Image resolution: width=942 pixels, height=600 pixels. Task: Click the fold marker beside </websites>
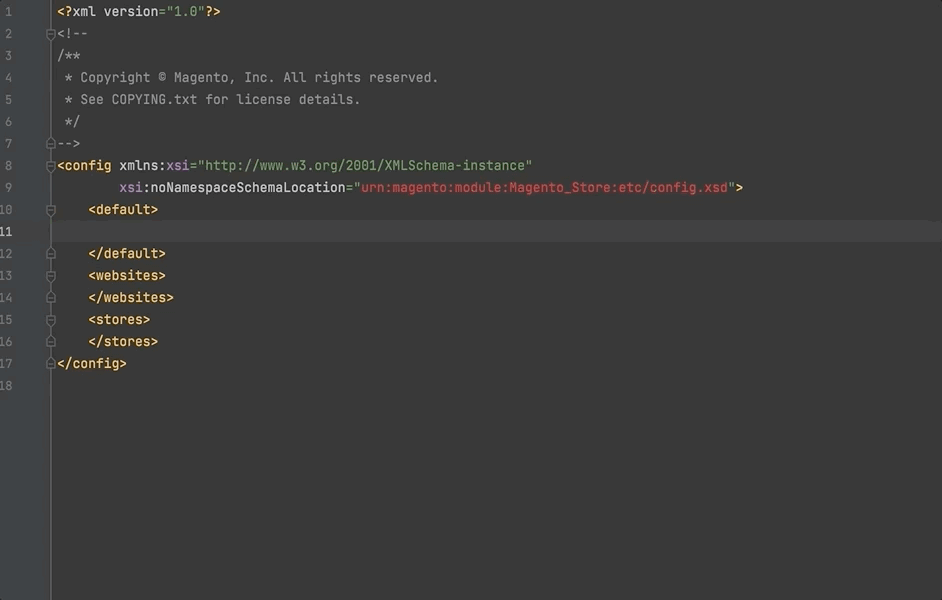(x=51, y=298)
